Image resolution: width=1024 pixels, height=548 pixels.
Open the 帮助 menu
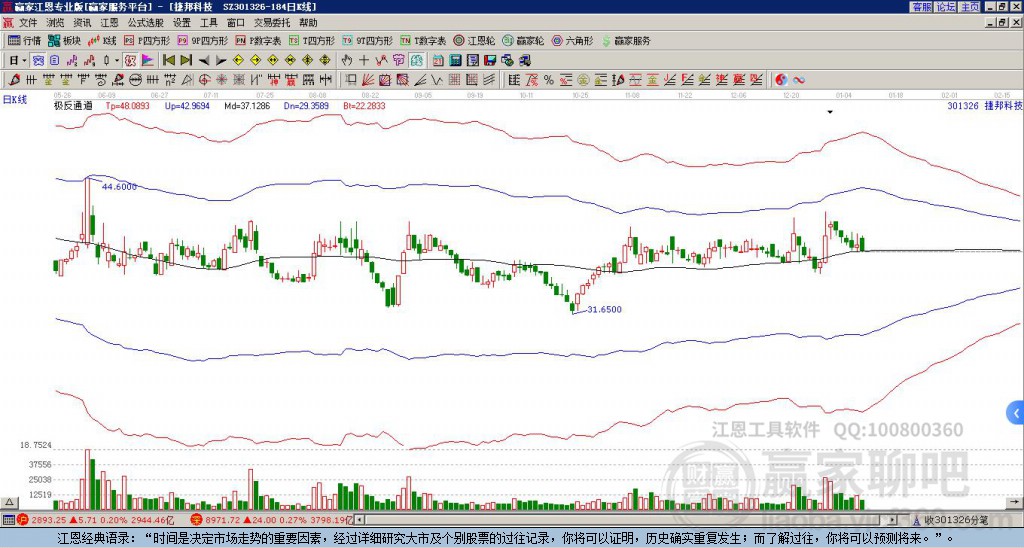tap(308, 23)
